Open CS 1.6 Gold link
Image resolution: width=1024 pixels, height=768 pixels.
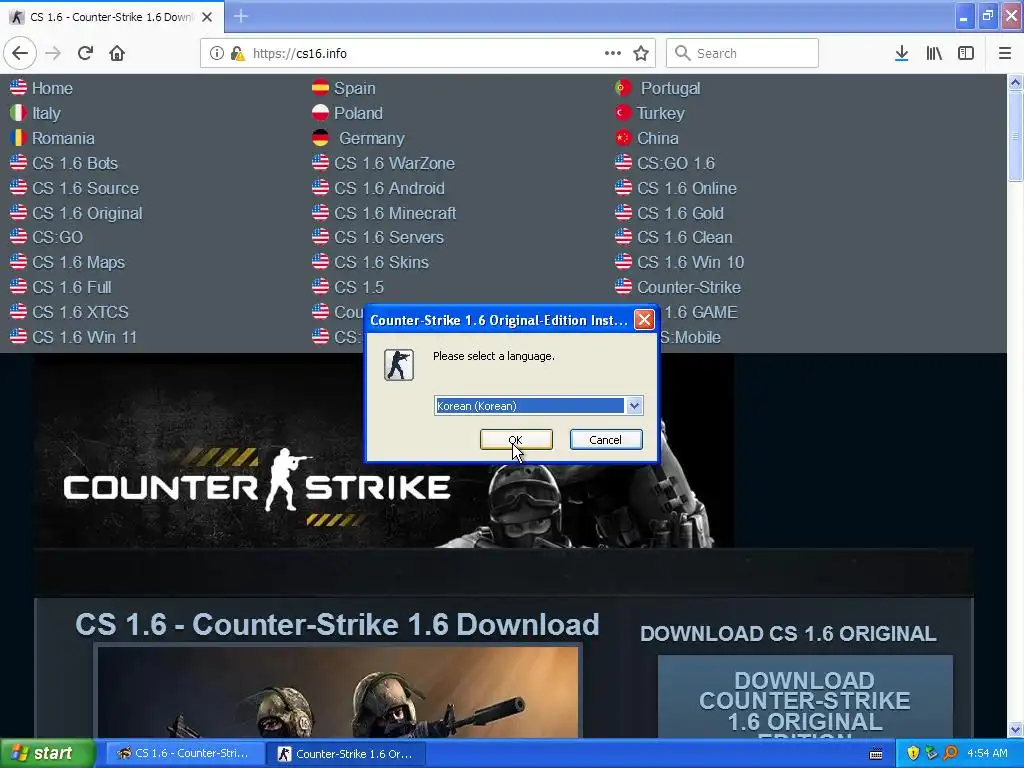680,214
